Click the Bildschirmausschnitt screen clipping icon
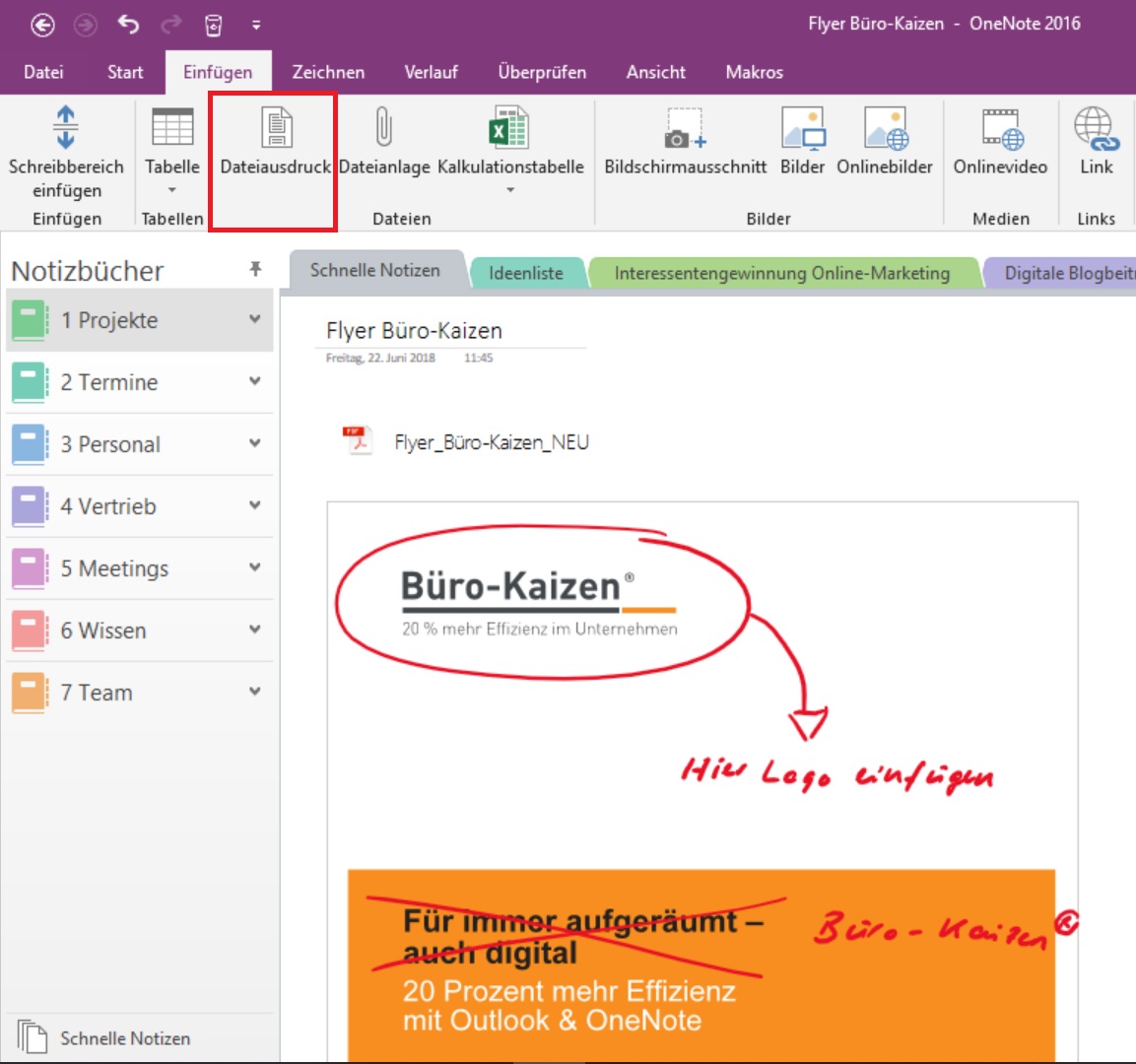 pyautogui.click(x=685, y=129)
